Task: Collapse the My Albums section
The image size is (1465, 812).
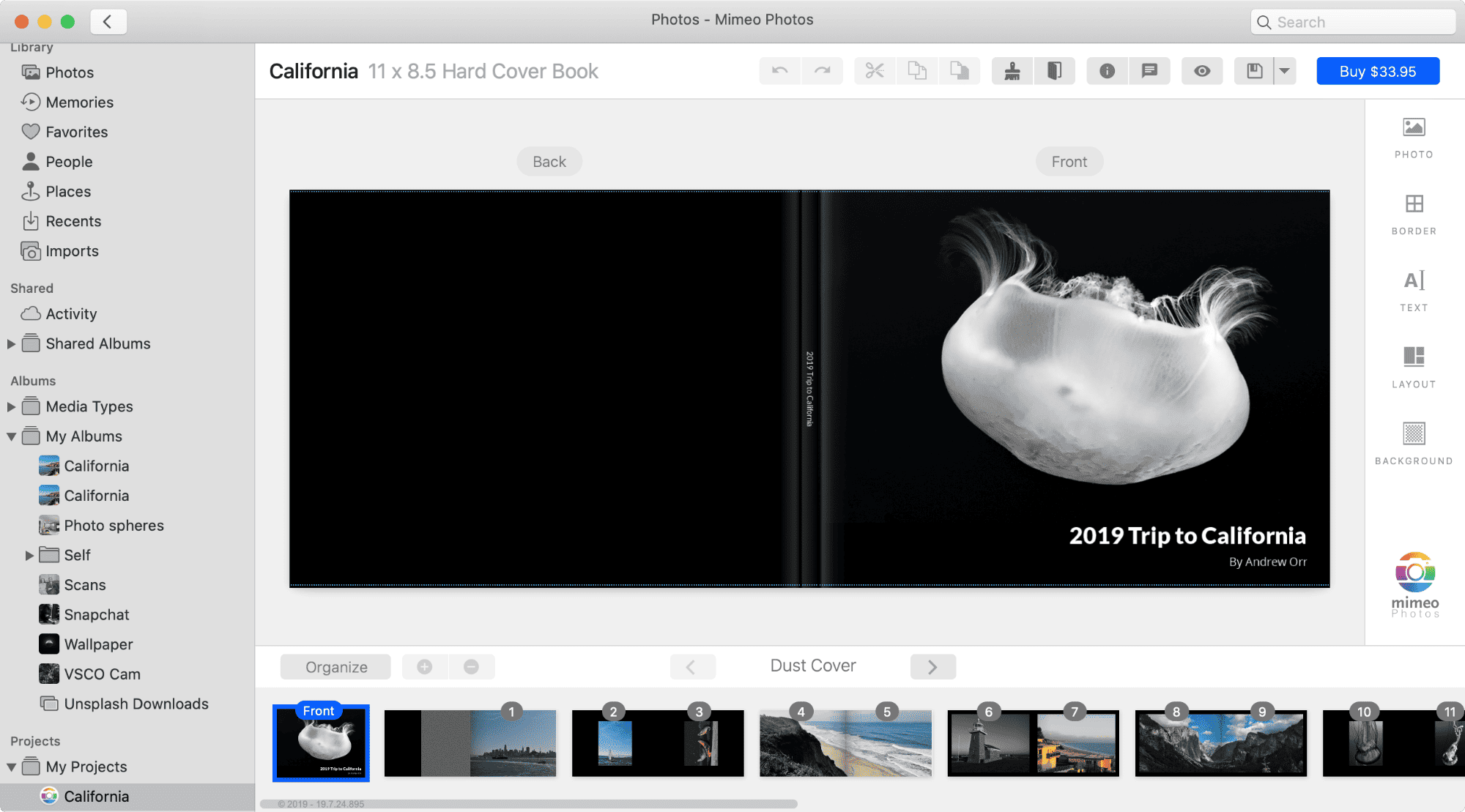Action: (x=11, y=436)
